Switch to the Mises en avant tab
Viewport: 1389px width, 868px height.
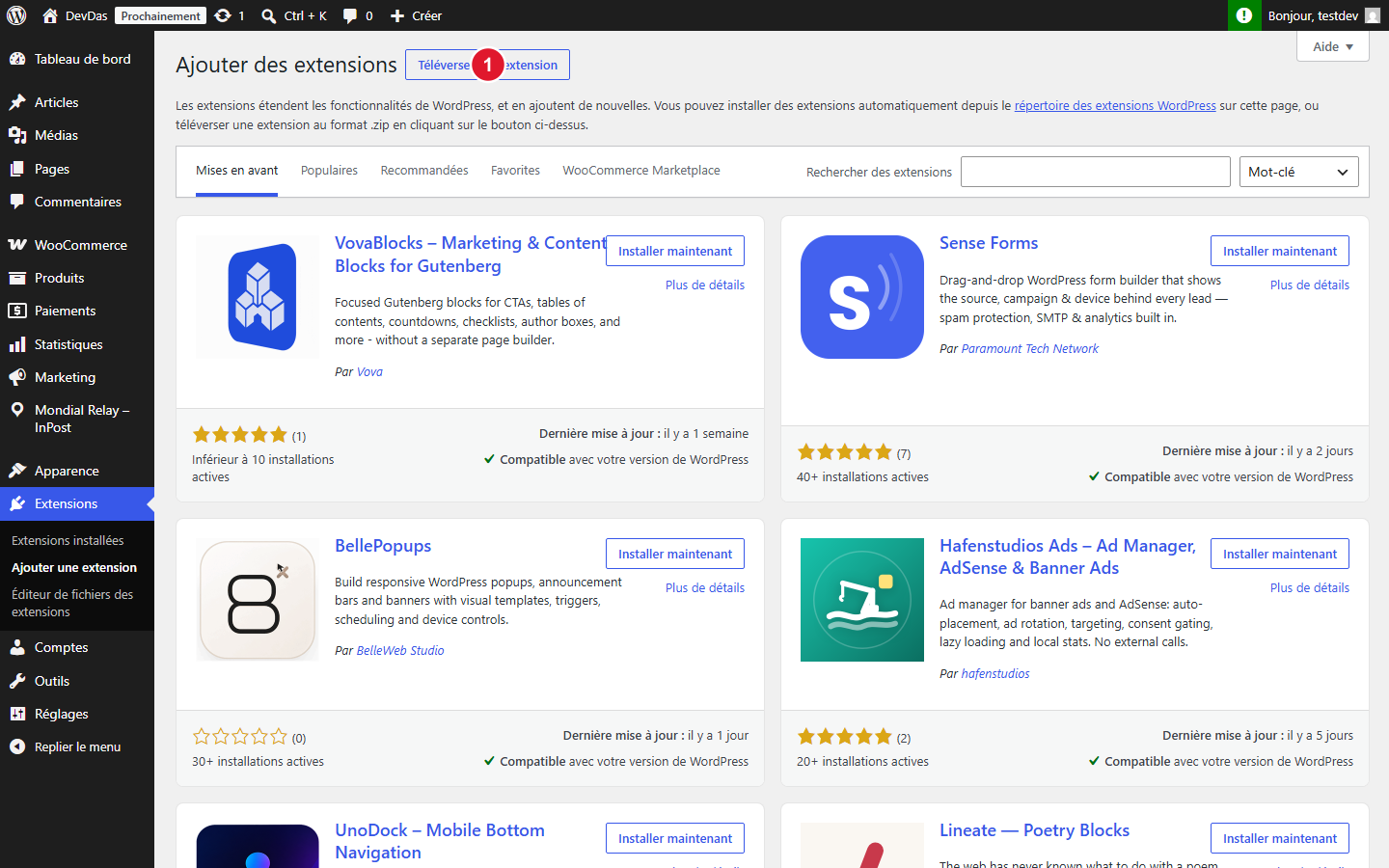point(236,171)
